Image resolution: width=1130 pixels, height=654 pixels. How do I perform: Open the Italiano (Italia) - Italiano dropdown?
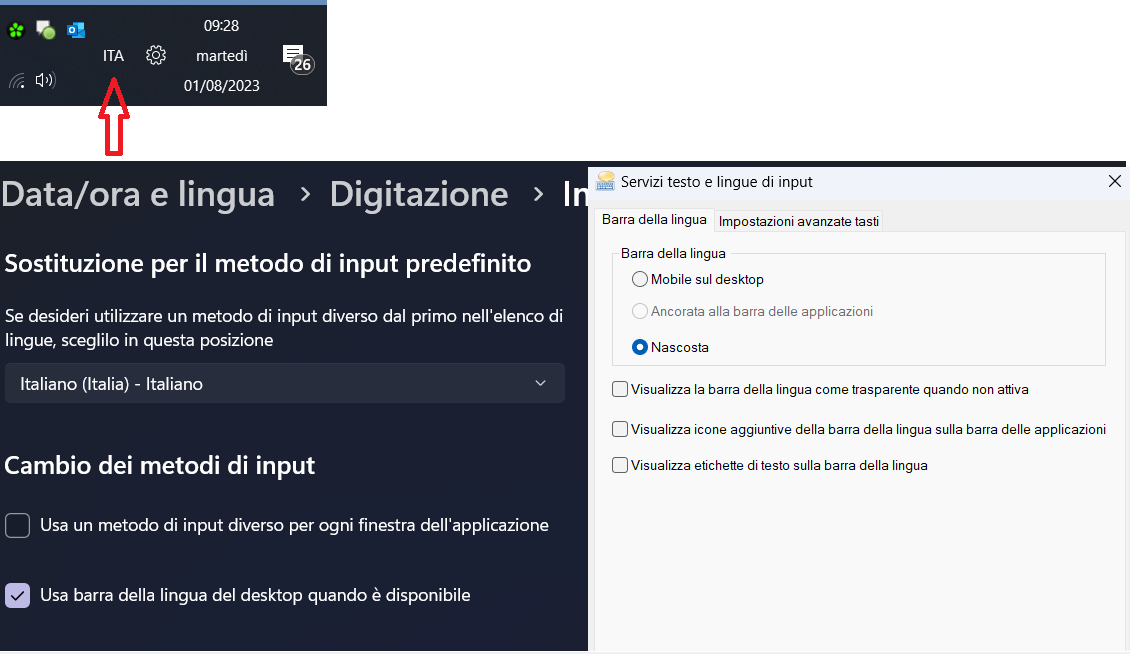[x=285, y=384]
